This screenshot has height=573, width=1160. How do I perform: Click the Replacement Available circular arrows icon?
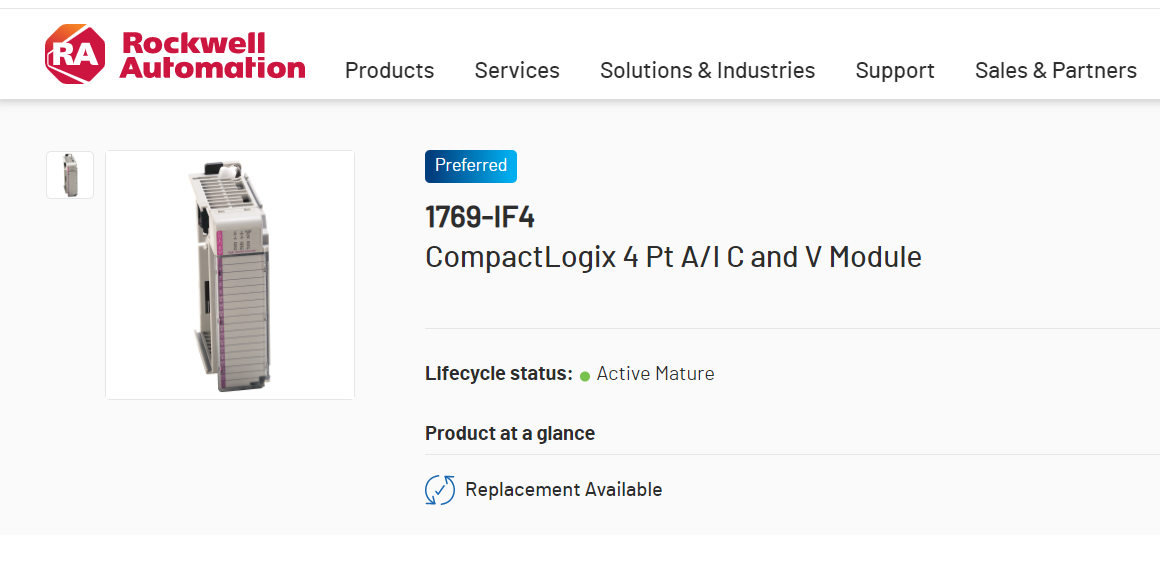click(440, 490)
